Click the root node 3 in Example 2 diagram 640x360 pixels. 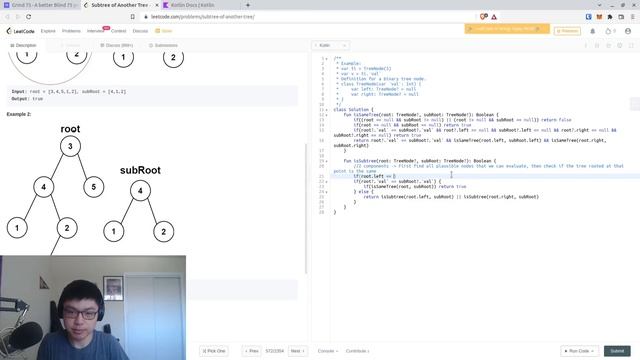[x=70, y=146]
